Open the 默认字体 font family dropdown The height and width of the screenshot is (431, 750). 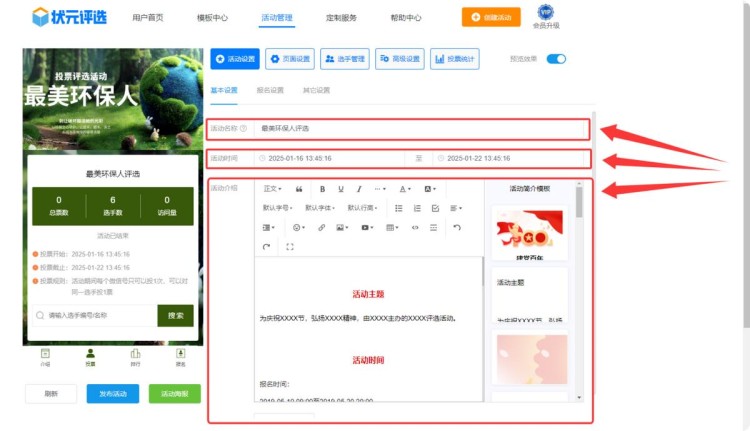[320, 208]
